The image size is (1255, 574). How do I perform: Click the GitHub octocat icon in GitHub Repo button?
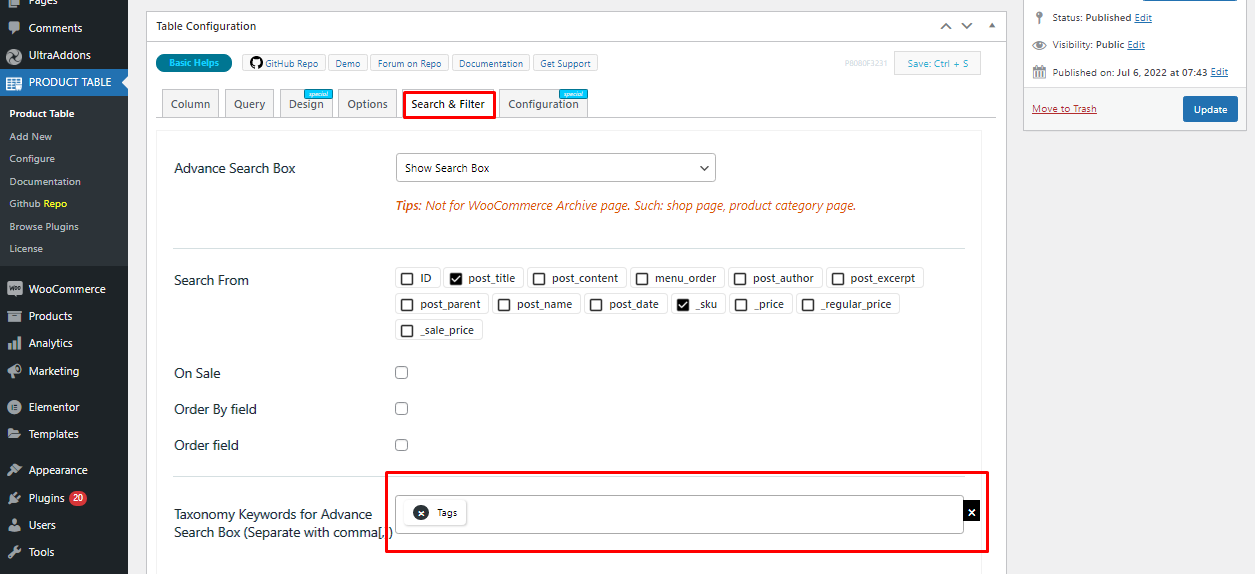[256, 63]
